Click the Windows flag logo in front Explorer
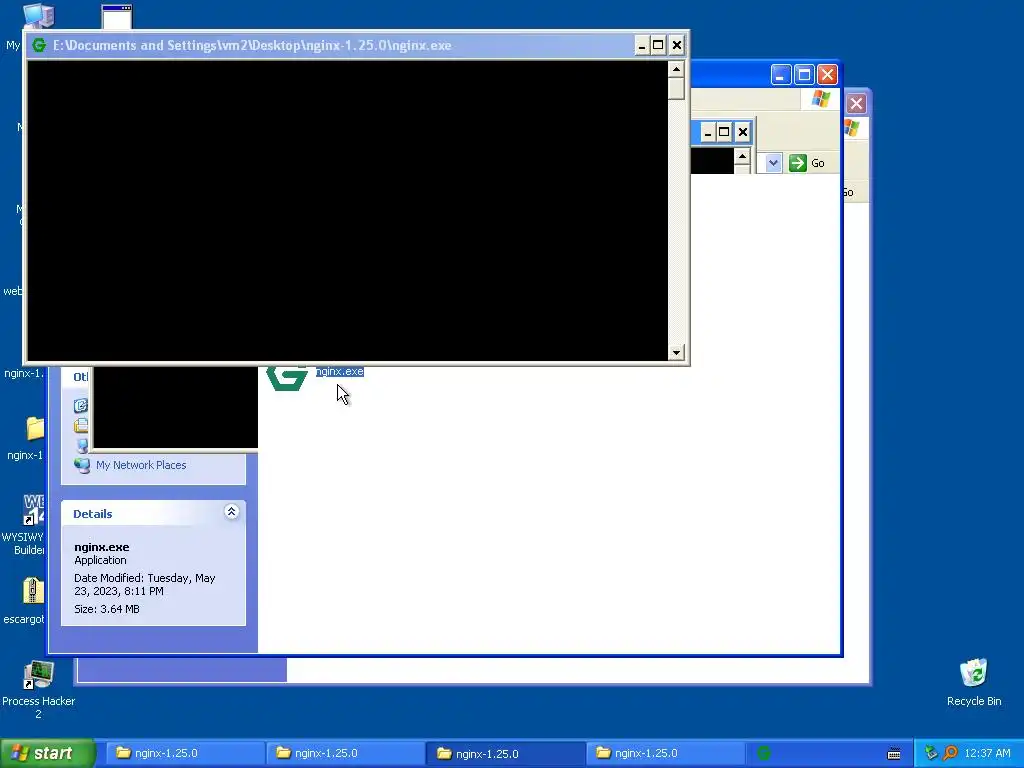1024x768 pixels. coord(821,99)
